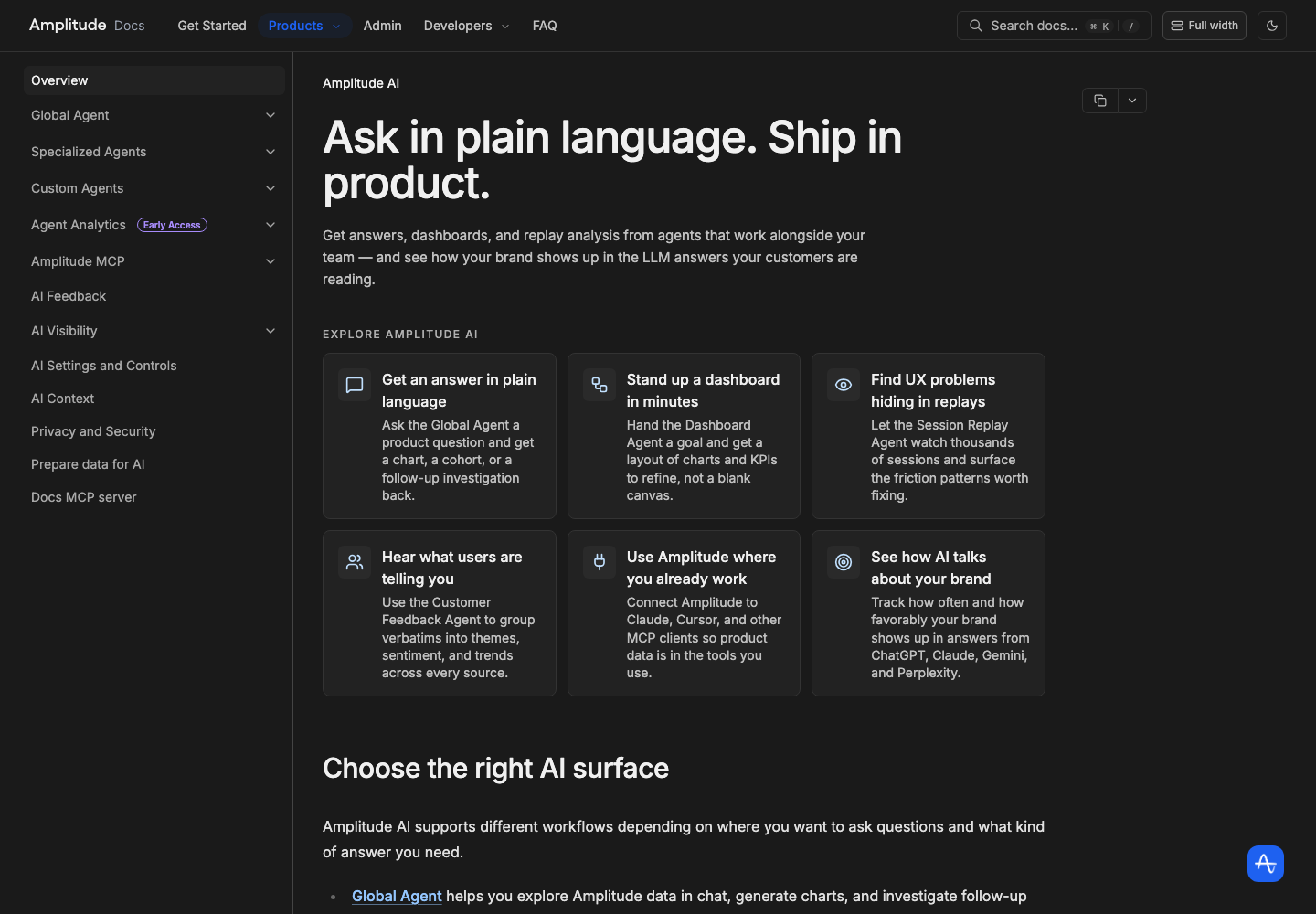Open the Get Started nav item
Screen dimensions: 1316x914
tap(212, 26)
